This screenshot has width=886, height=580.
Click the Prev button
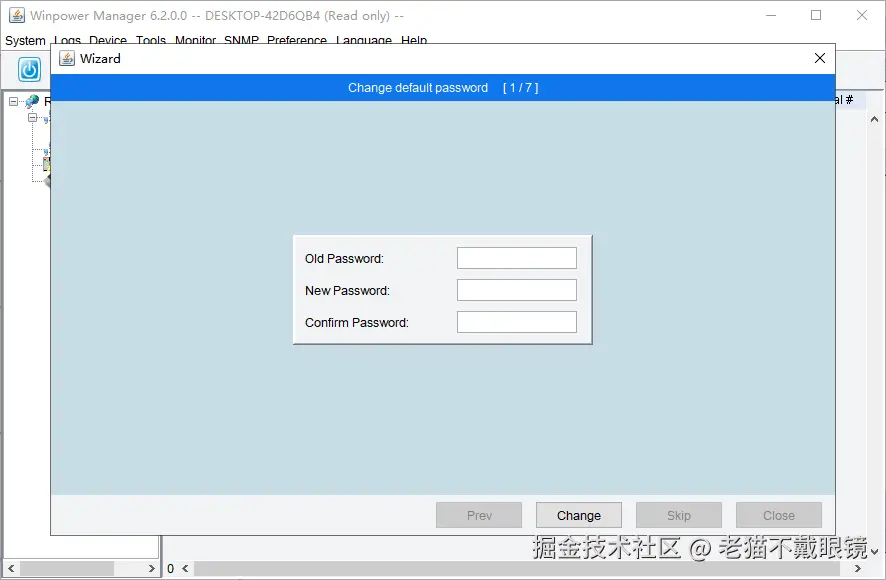click(479, 515)
